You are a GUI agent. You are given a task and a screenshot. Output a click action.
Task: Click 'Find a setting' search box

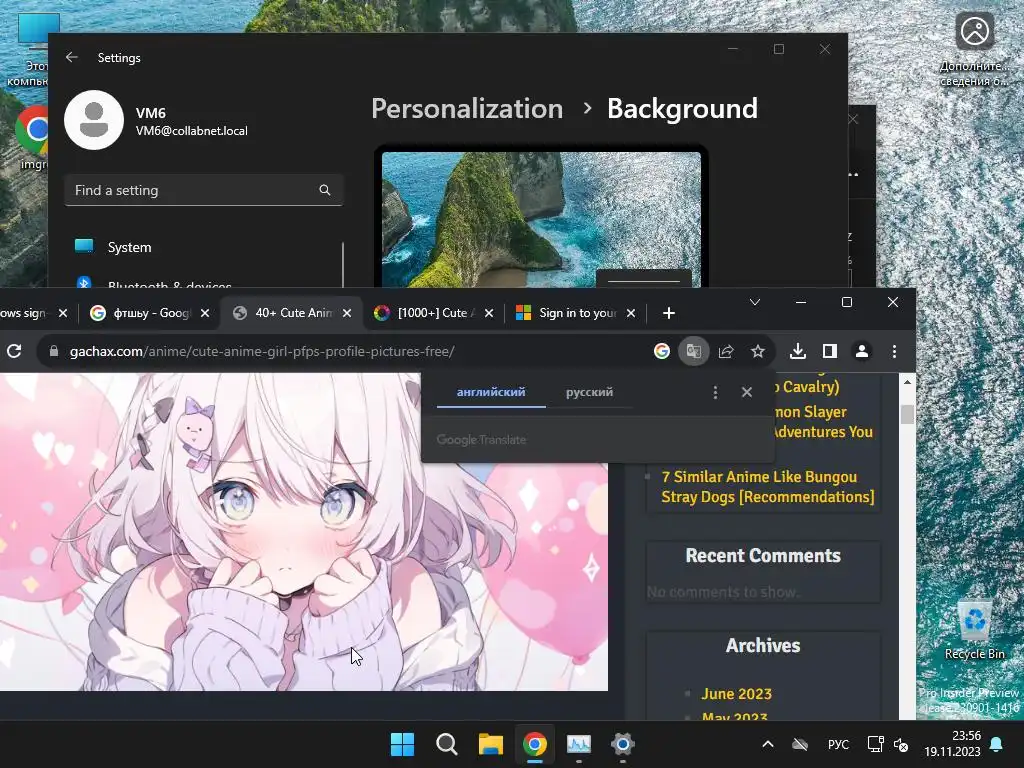pos(203,190)
